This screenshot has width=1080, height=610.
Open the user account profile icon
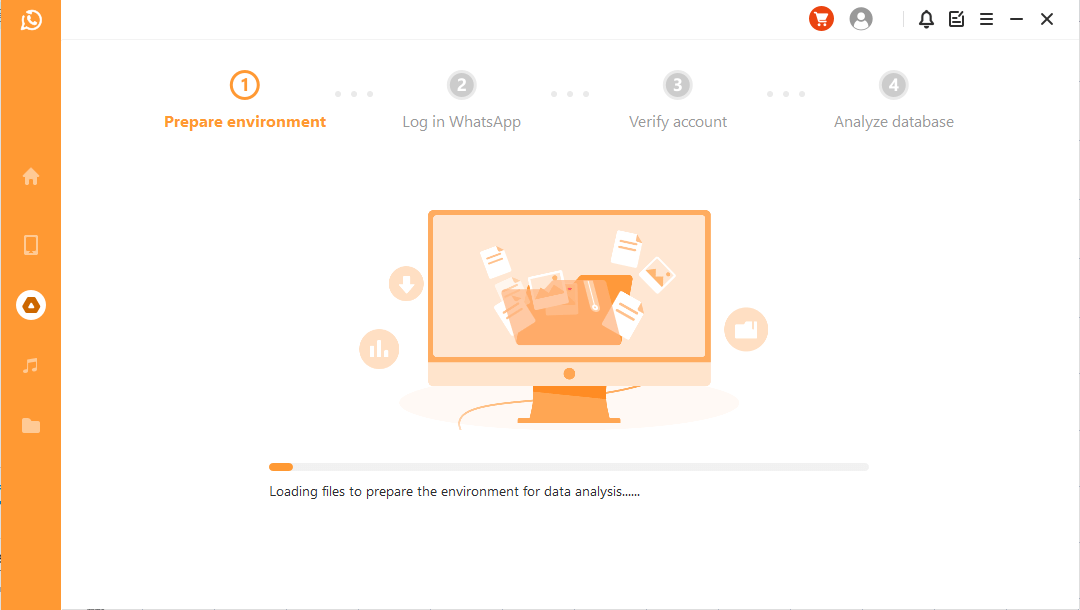(x=860, y=19)
